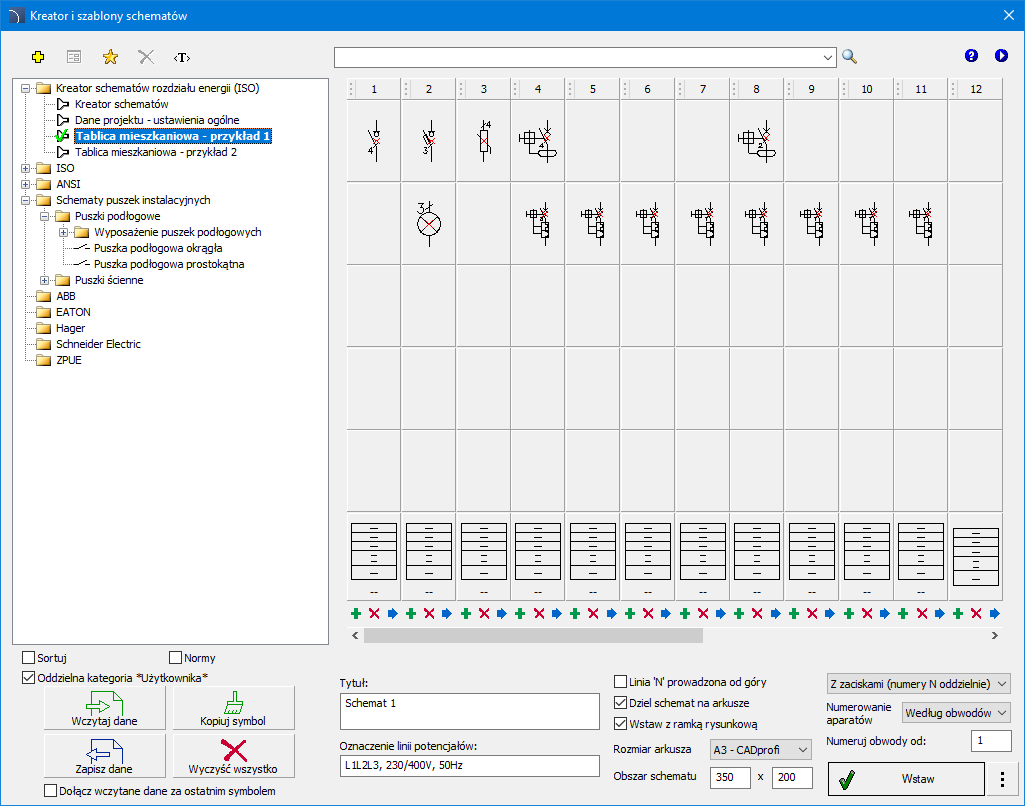The image size is (1025, 806).
Task: Toggle Linia 'N' prowadzona od góry
Action: click(621, 682)
